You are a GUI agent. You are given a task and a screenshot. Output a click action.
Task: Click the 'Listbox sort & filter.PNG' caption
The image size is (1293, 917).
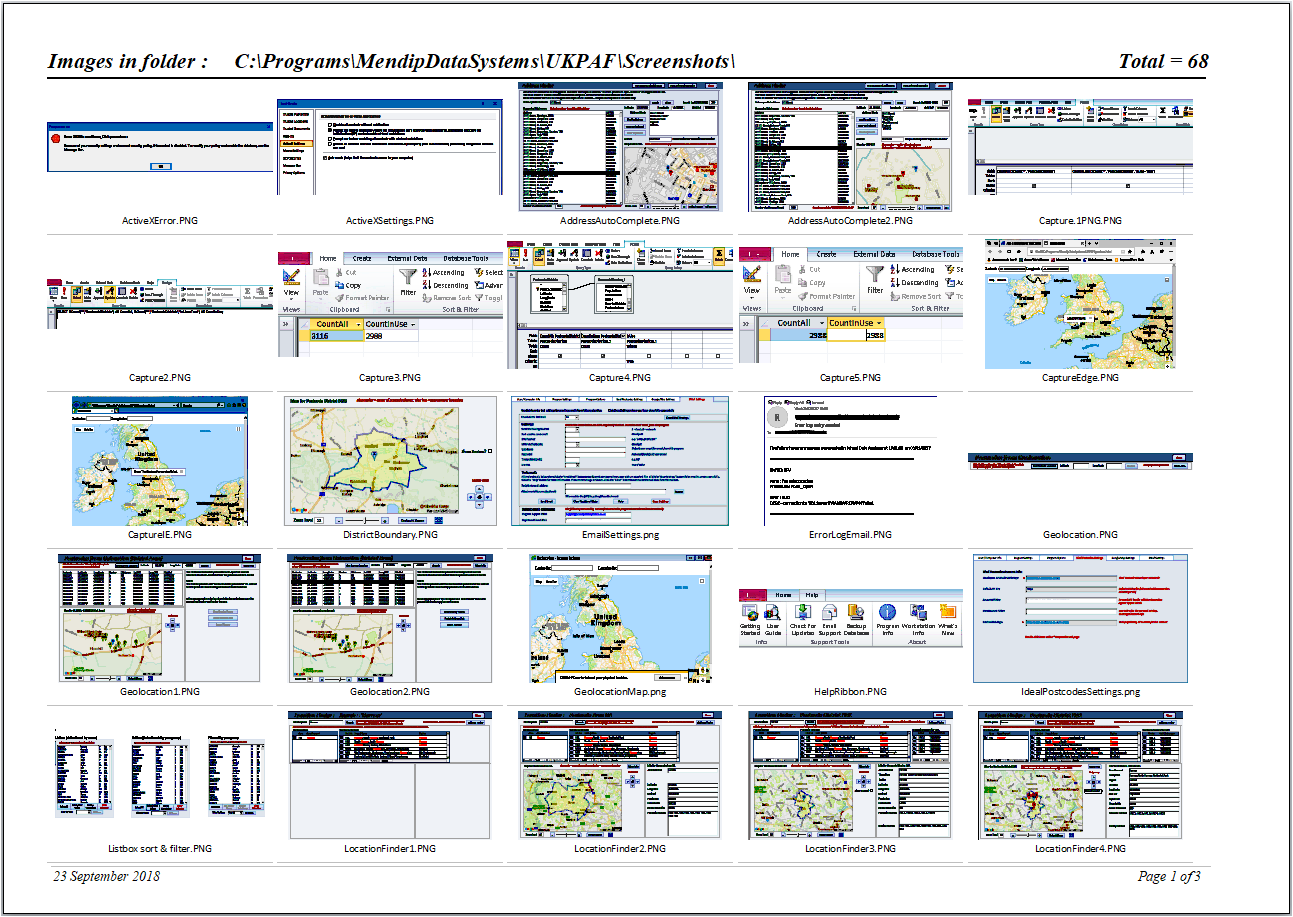[160, 848]
